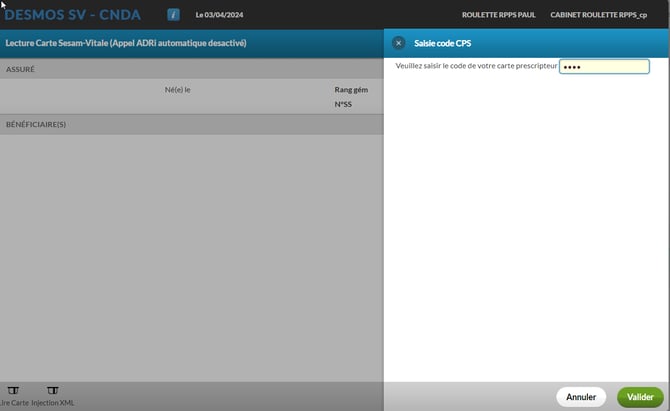Screen dimensions: 670x411
Task: Click the N°SS label
Action: coord(343,104)
